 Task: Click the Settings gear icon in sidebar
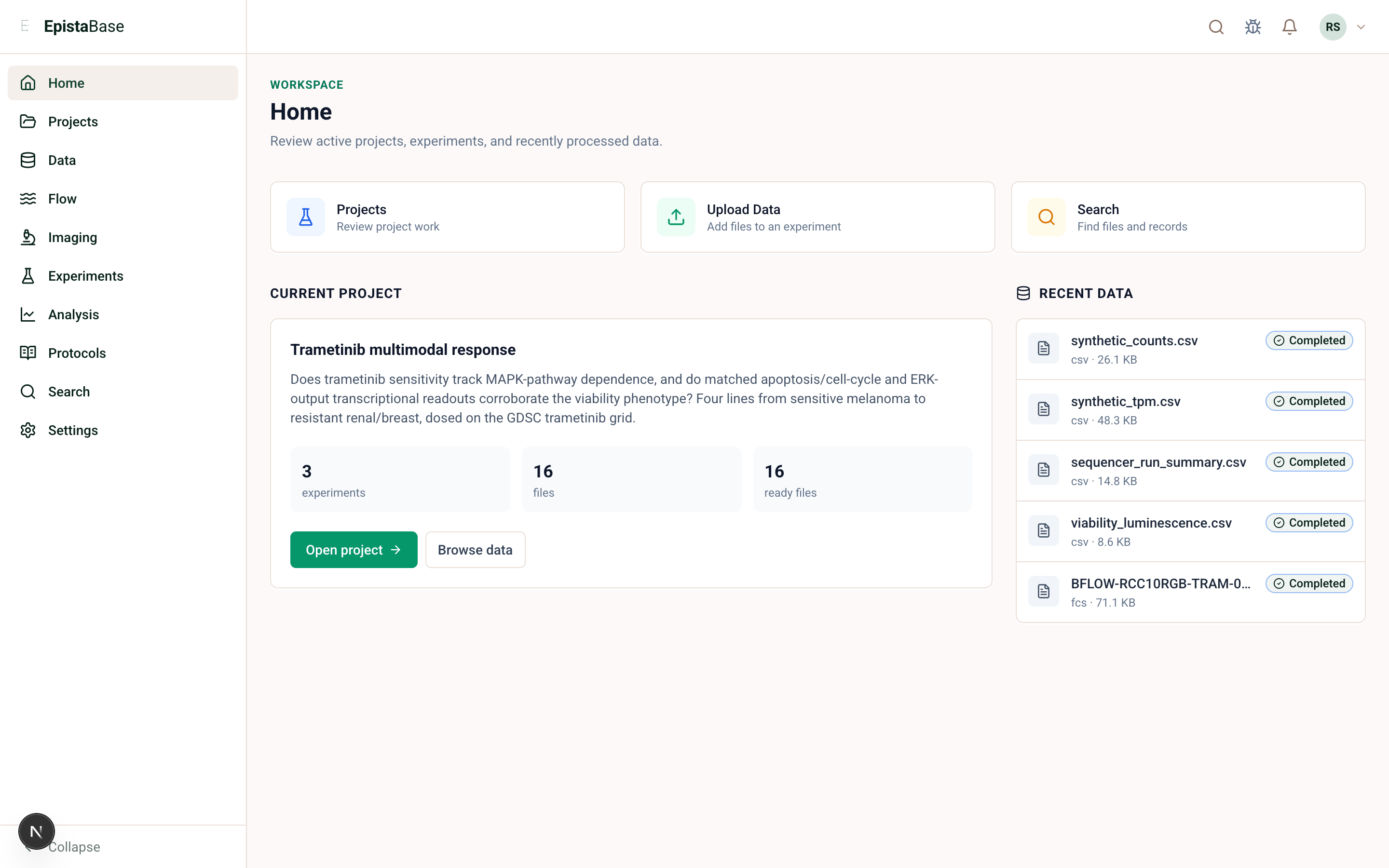(x=27, y=430)
